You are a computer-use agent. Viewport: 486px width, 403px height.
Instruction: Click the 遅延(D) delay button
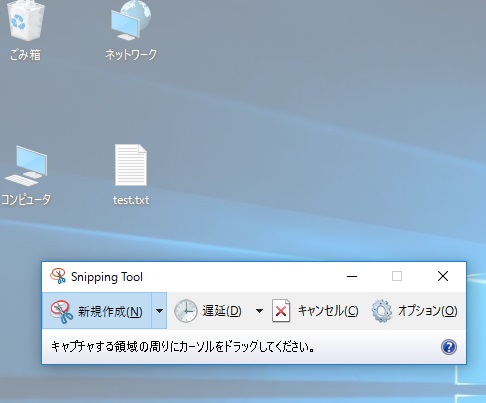tap(208, 311)
